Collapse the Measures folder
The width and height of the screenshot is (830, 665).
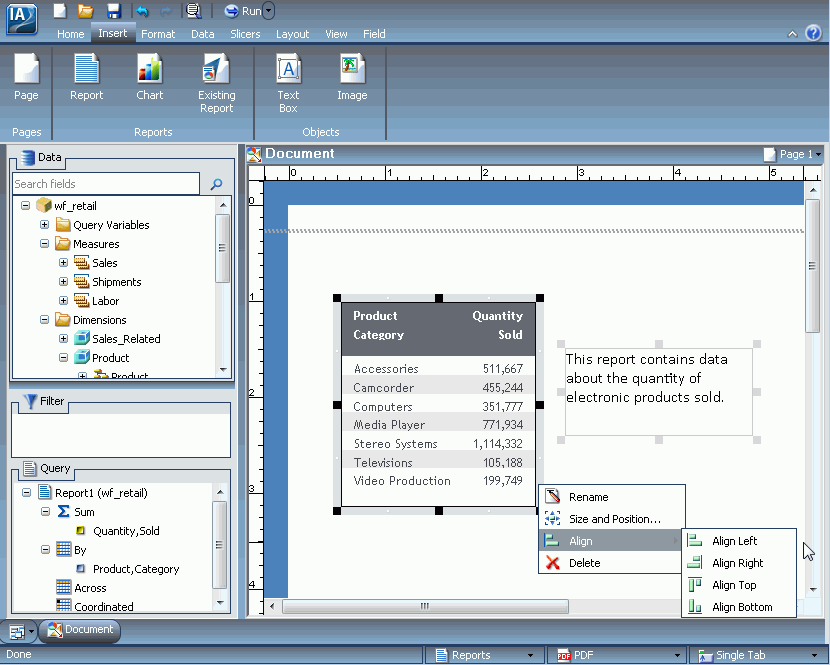[x=44, y=244]
